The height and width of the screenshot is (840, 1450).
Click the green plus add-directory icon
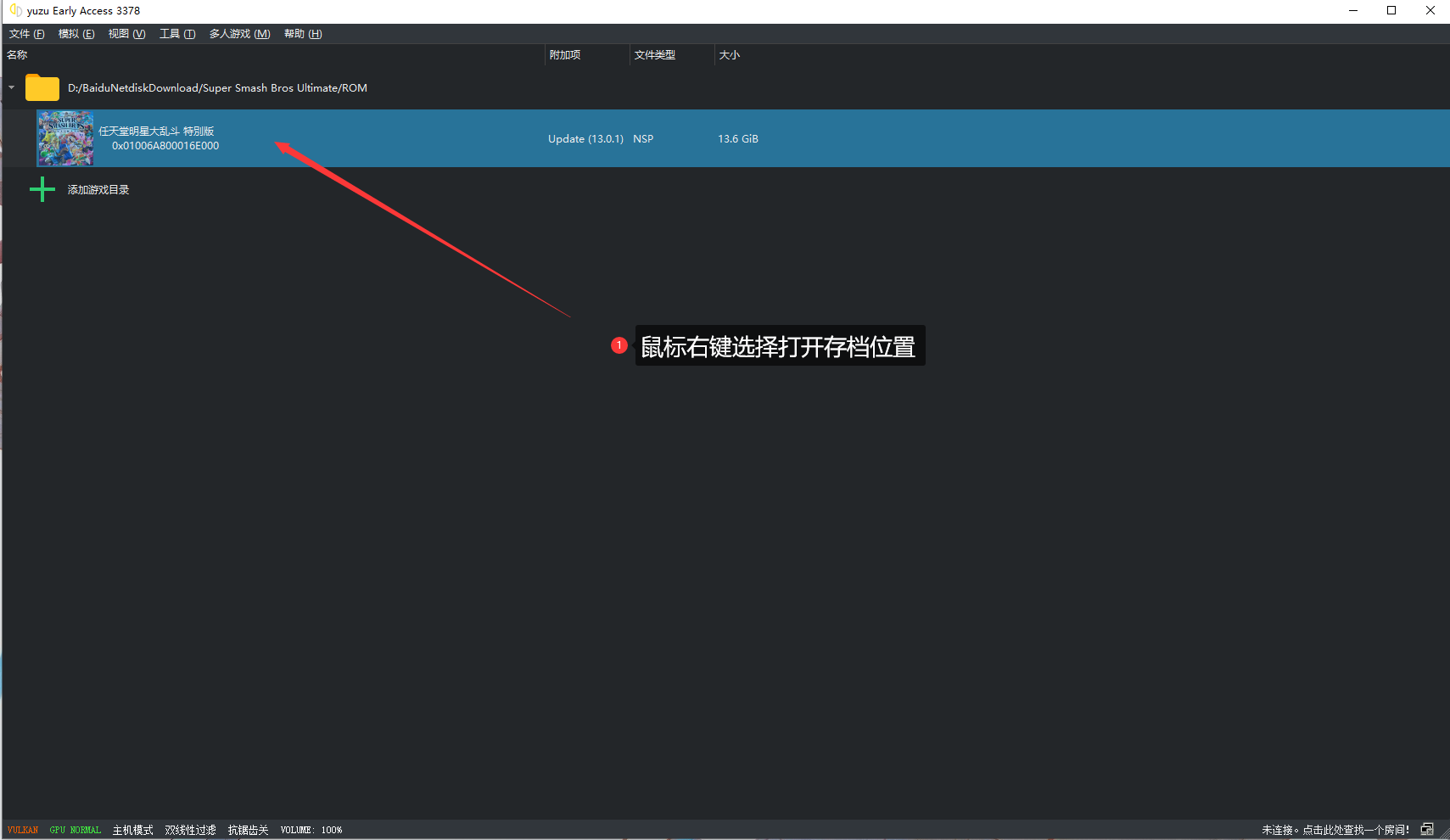click(x=42, y=189)
